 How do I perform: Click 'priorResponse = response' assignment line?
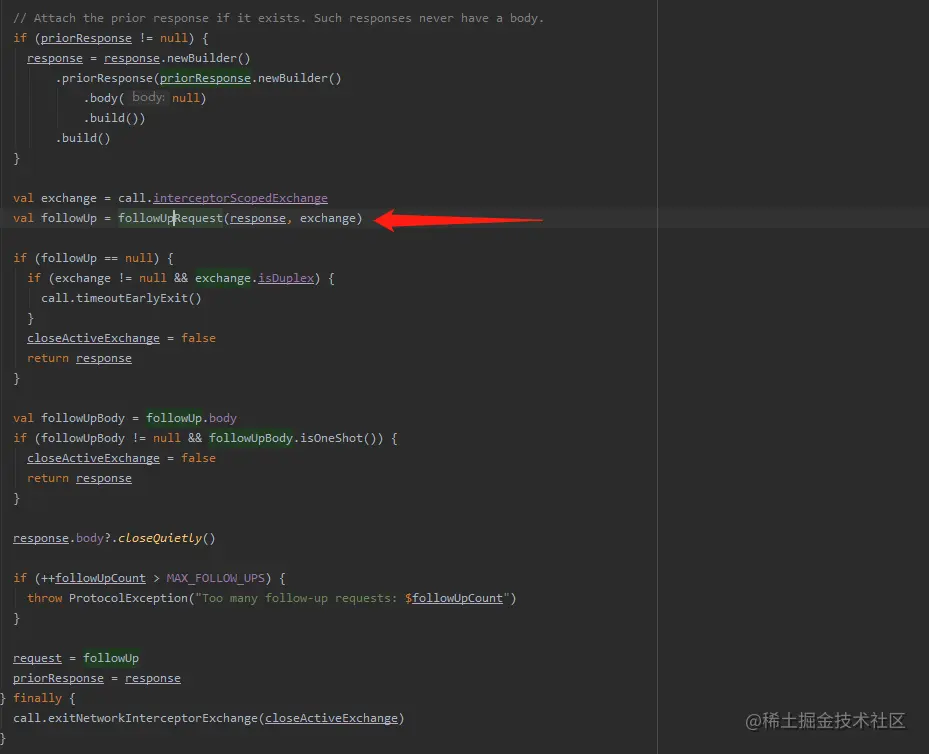(x=97, y=678)
